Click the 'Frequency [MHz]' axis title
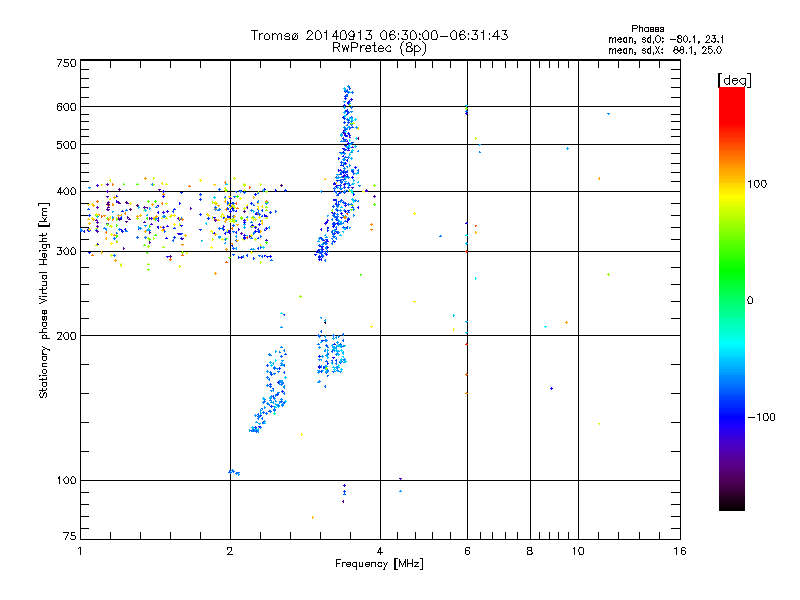The image size is (800, 600). tap(379, 564)
